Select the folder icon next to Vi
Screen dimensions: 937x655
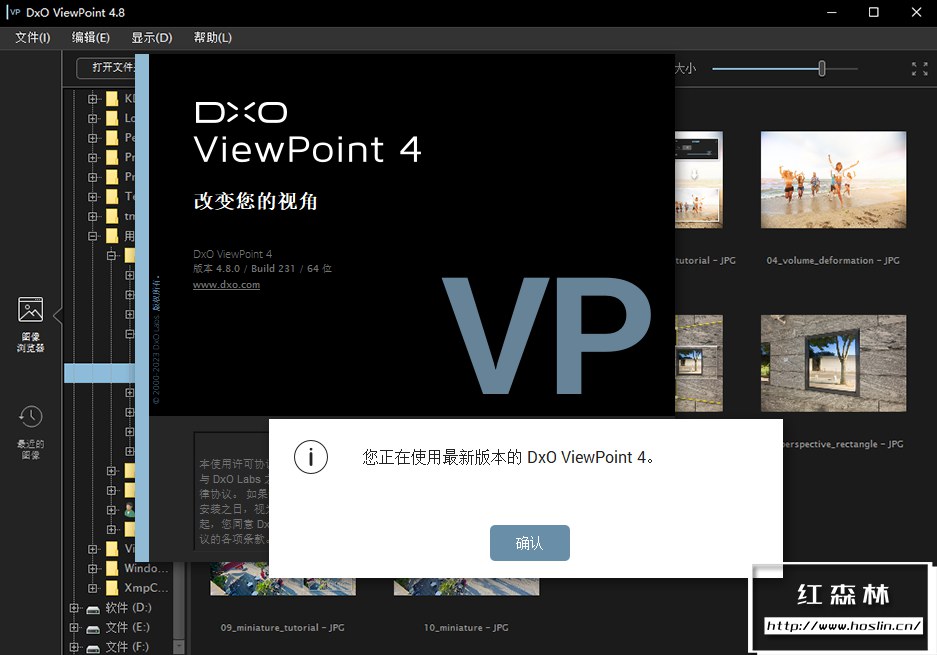pos(112,549)
